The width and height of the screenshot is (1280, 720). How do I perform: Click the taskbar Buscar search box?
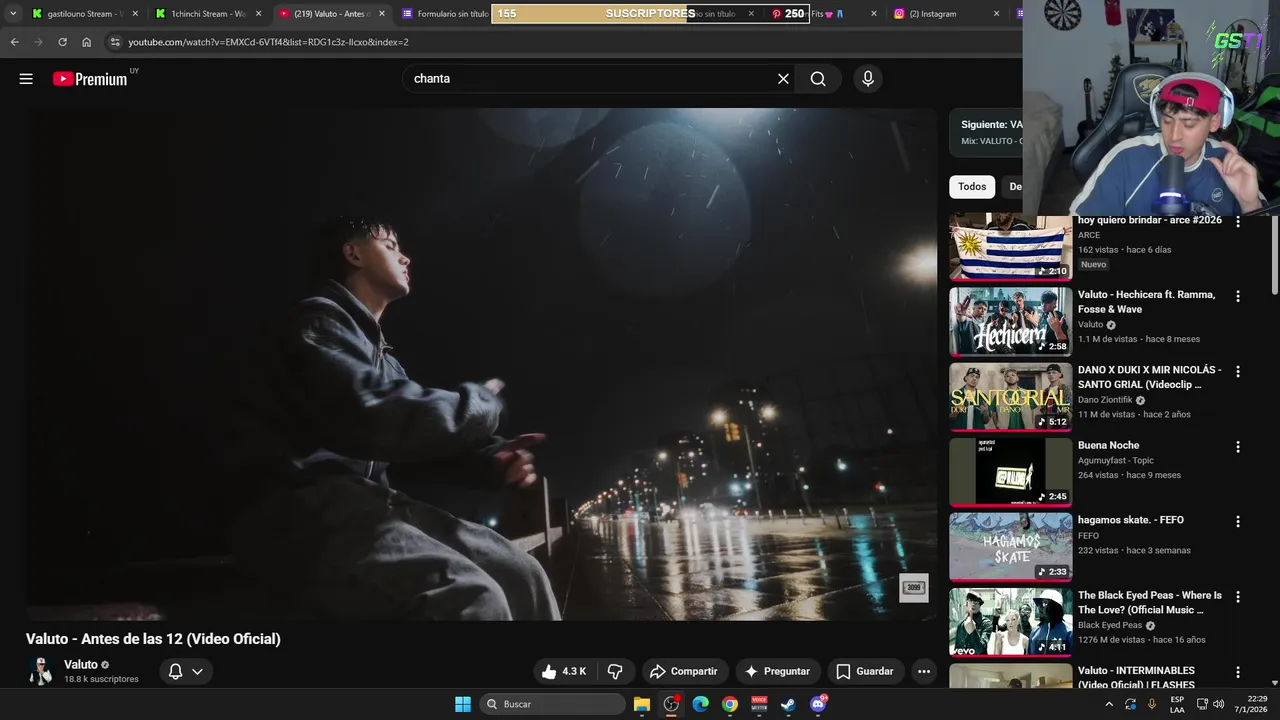pos(552,704)
